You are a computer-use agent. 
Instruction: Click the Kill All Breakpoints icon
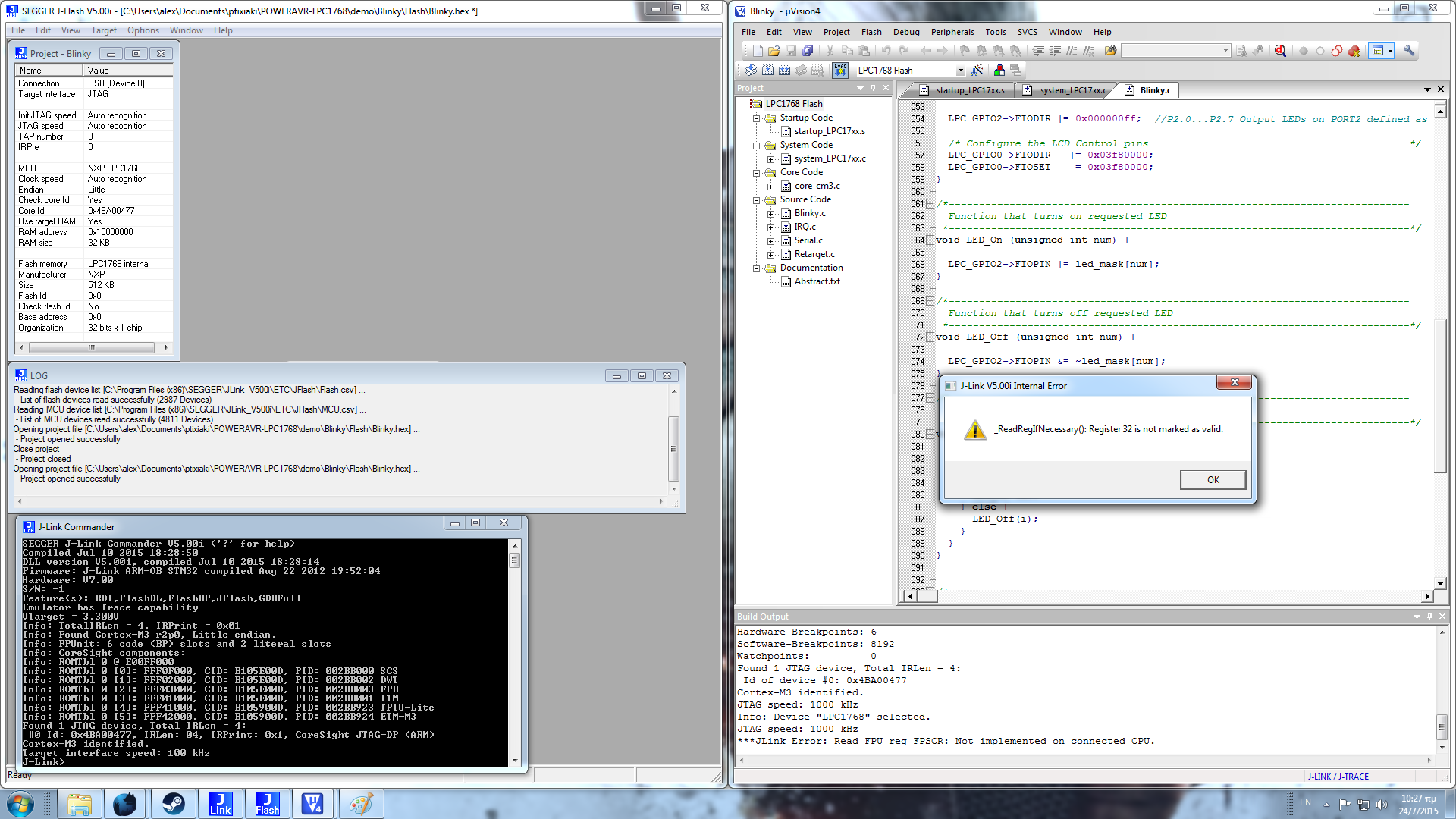(1354, 51)
